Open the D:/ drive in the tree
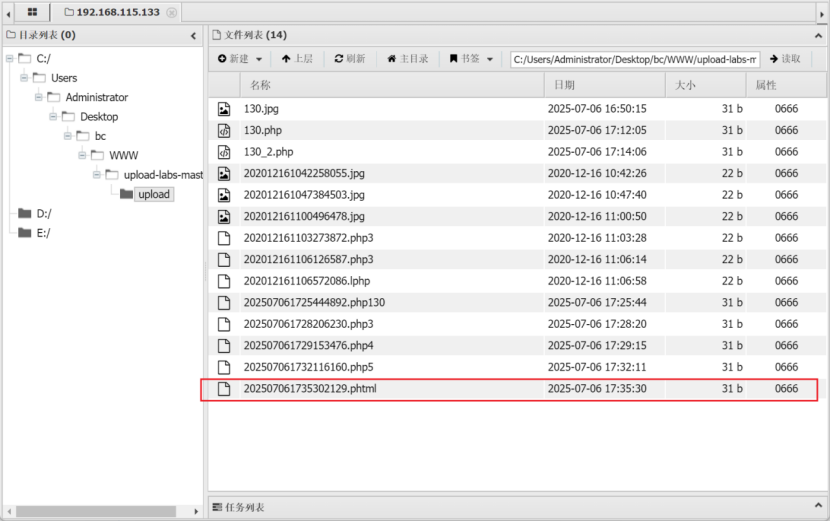The height and width of the screenshot is (521, 830). tap(43, 213)
